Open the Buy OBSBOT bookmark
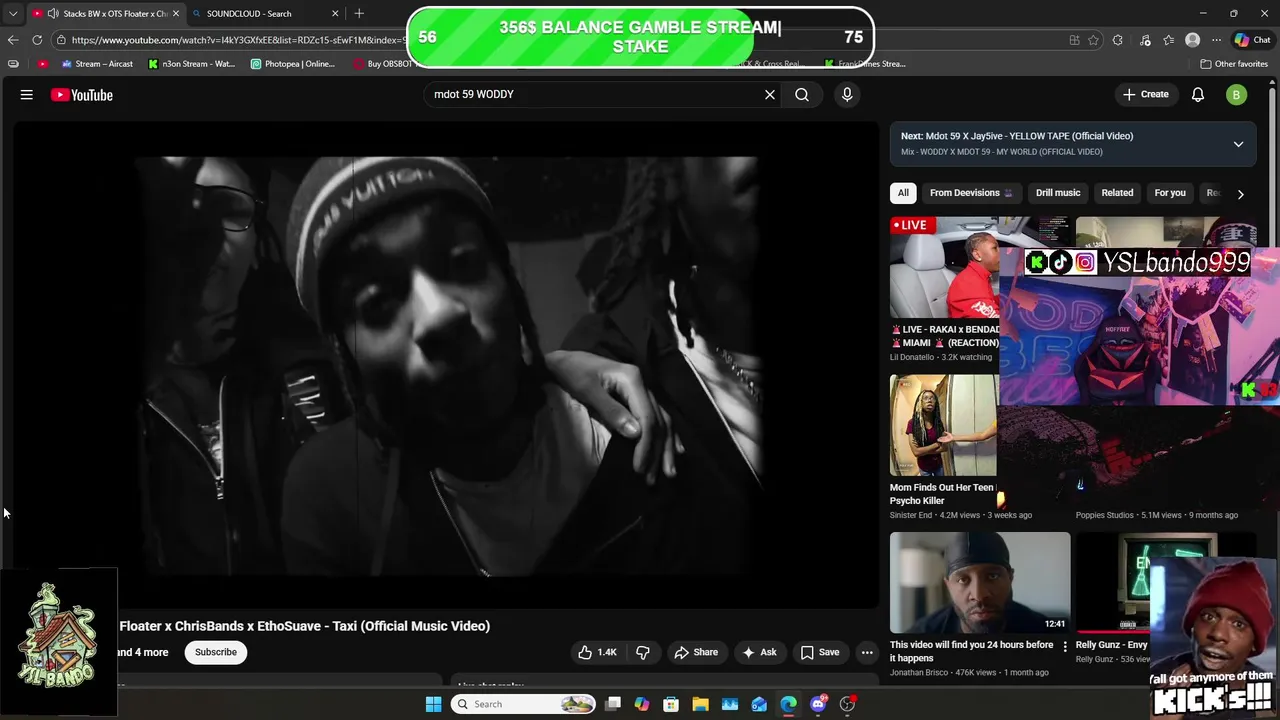The width and height of the screenshot is (1280, 720). point(383,64)
